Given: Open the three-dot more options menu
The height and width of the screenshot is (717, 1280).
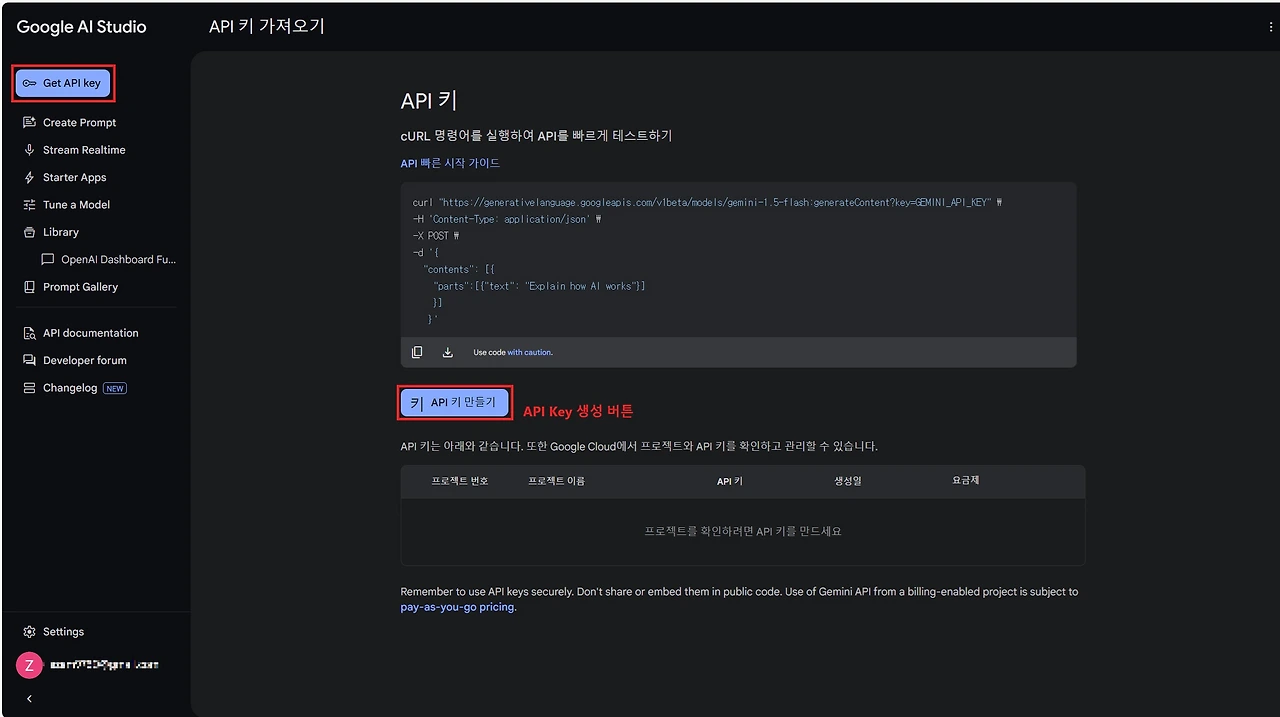Looking at the screenshot, I should coord(1271,27).
